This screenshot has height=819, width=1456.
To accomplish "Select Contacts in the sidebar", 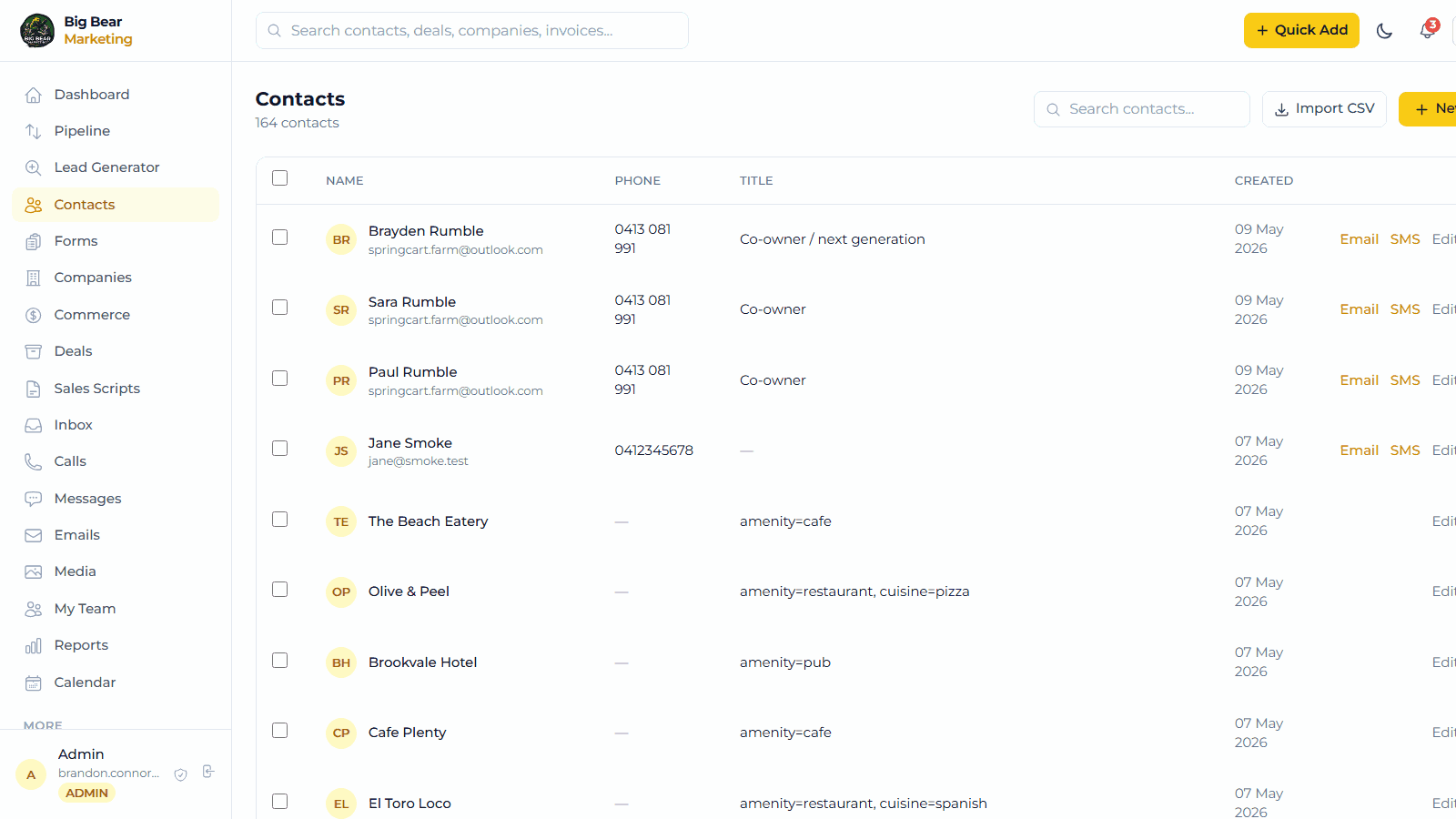I will (116, 205).
